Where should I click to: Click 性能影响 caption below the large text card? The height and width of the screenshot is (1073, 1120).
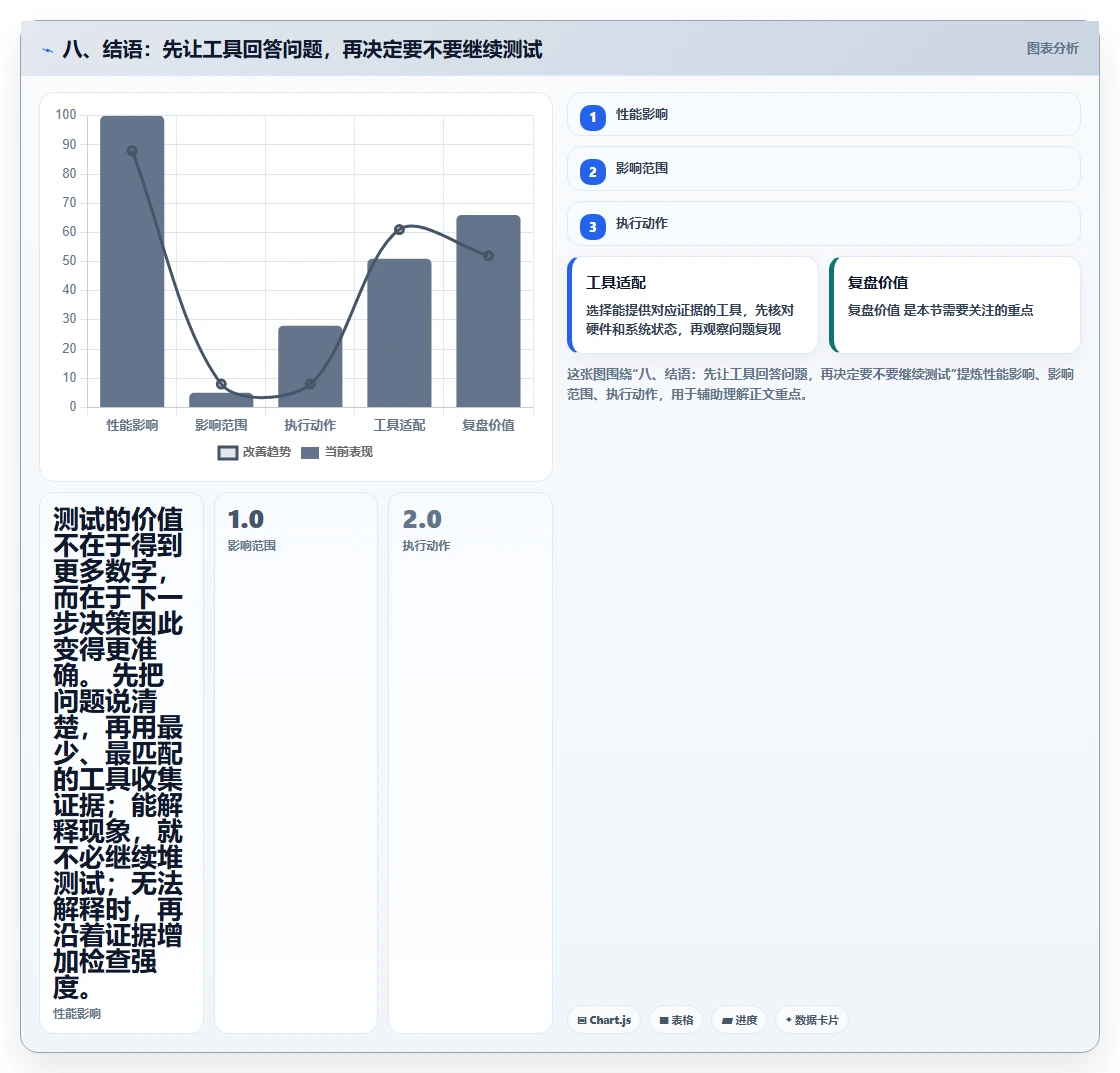77,1014
